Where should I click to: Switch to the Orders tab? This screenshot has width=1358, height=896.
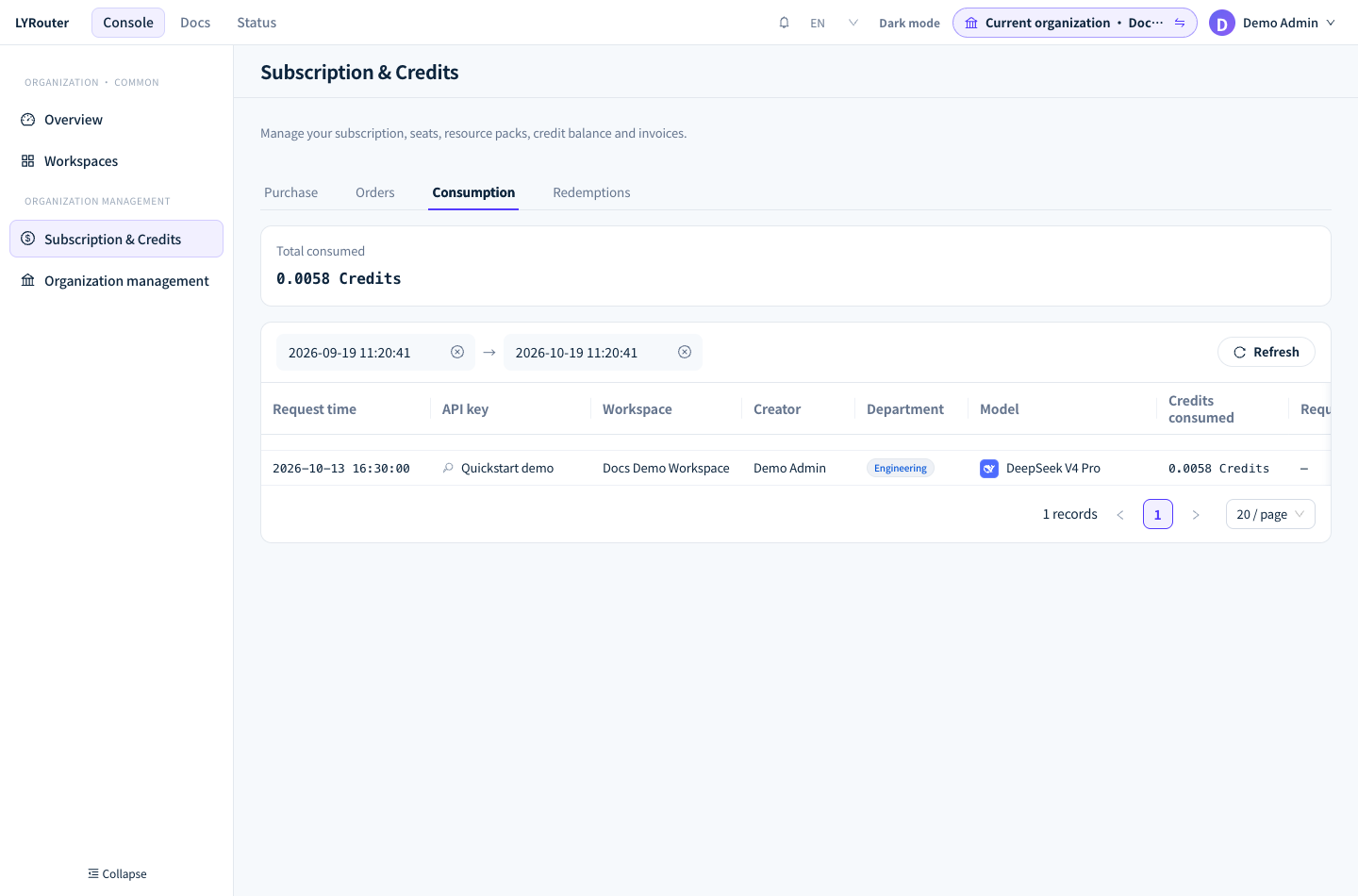375,192
